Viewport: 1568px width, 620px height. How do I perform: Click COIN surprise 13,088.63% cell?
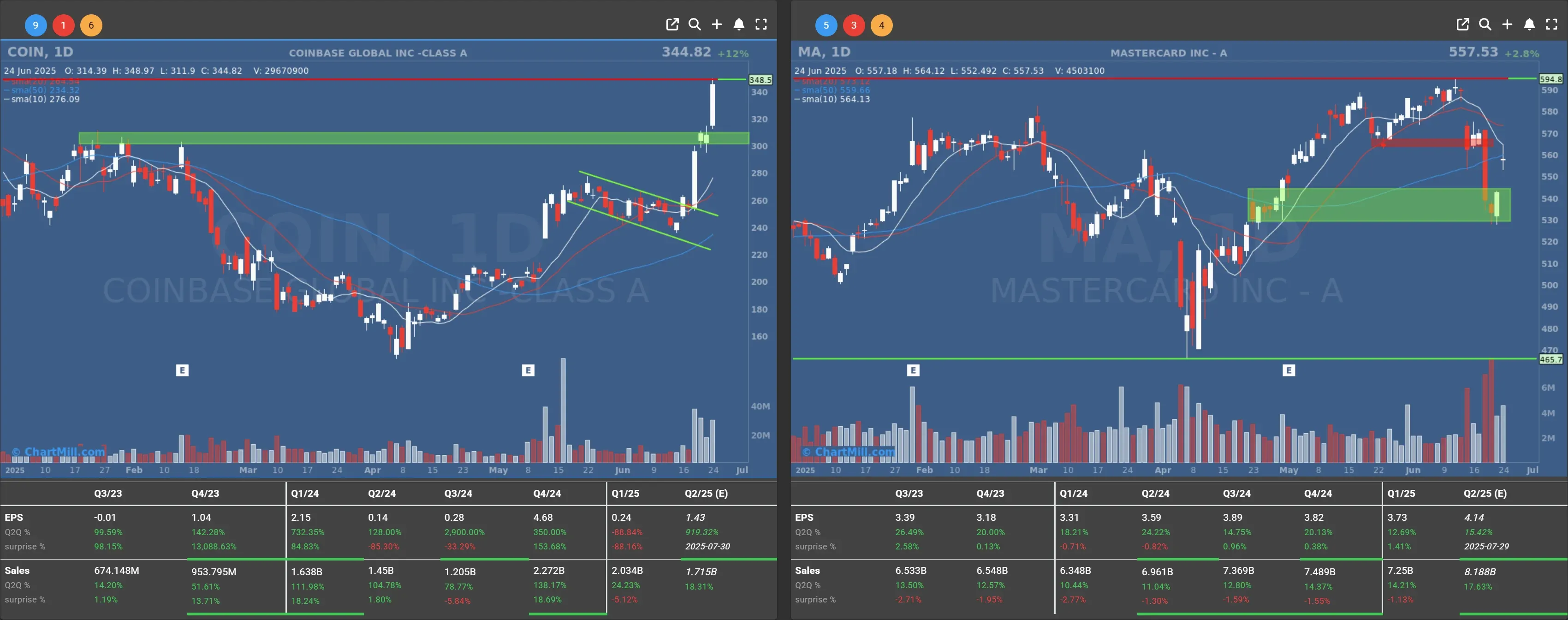pos(214,546)
